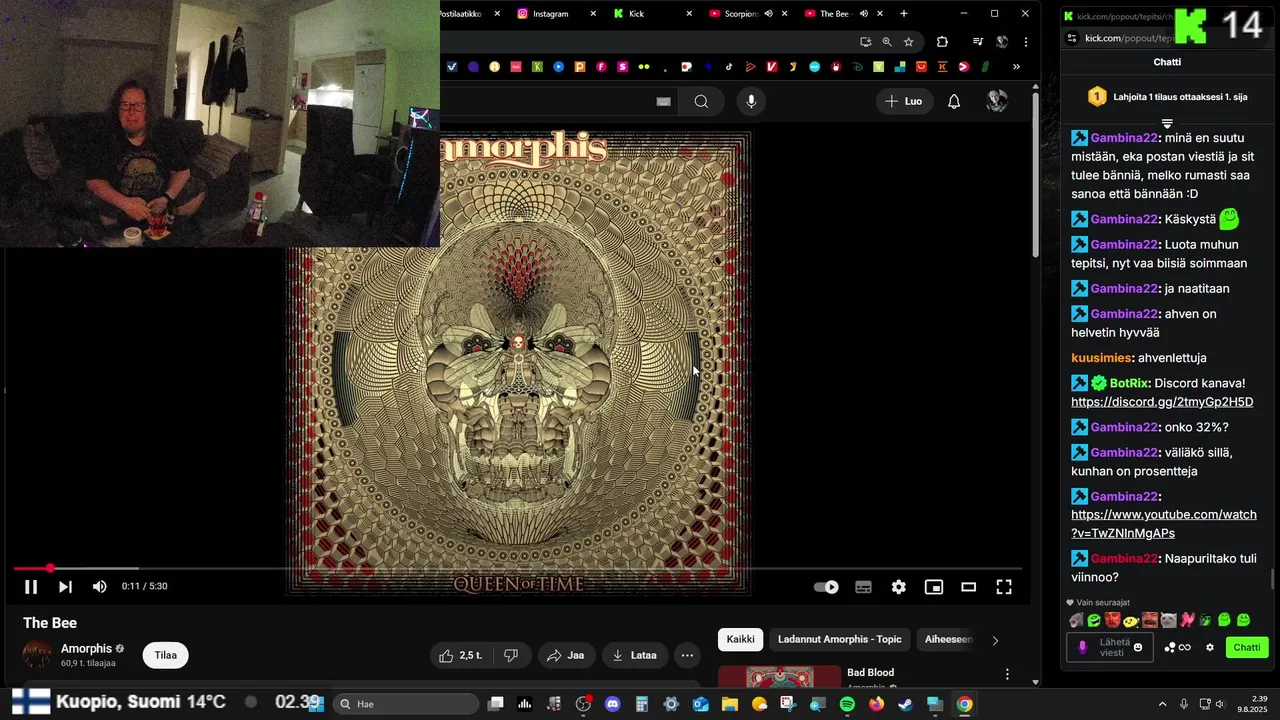Mute the YouTube player volume
Image resolution: width=1280 pixels, height=720 pixels.
coord(99,587)
